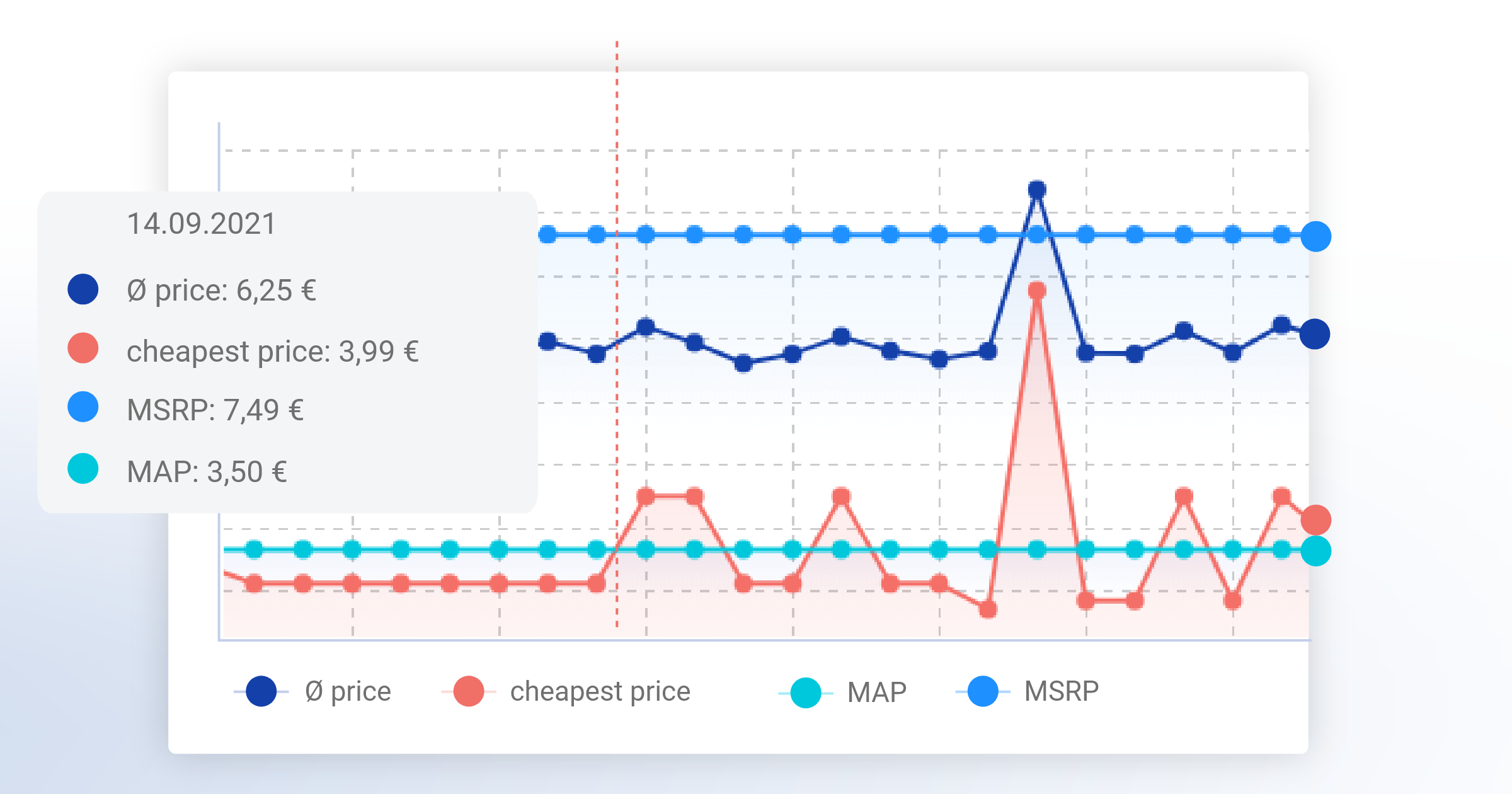Click the highest peak point of Ø price line
Viewport: 1512px width, 794px height.
click(x=1037, y=189)
